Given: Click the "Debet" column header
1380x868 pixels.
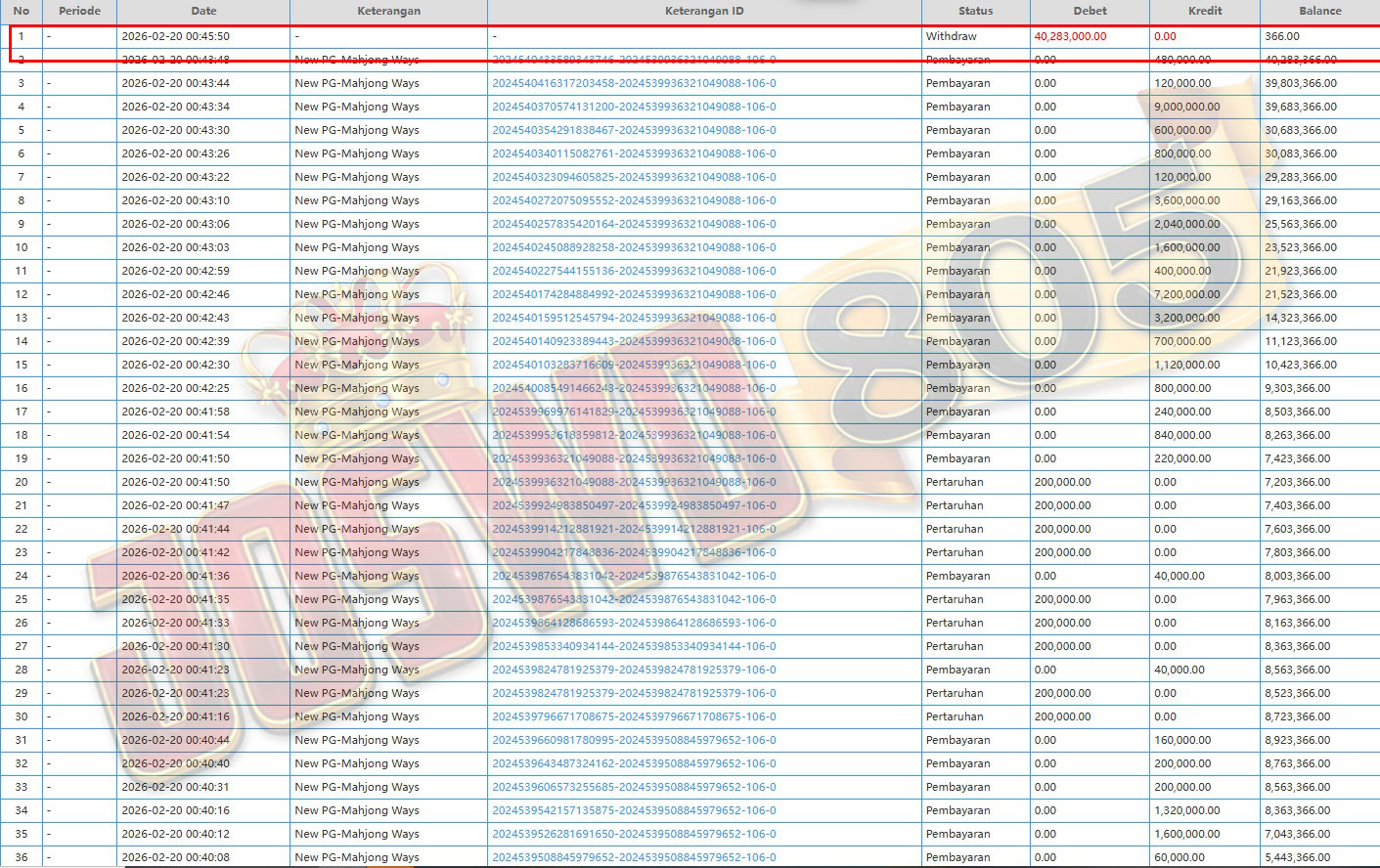Looking at the screenshot, I should [x=1090, y=11].
